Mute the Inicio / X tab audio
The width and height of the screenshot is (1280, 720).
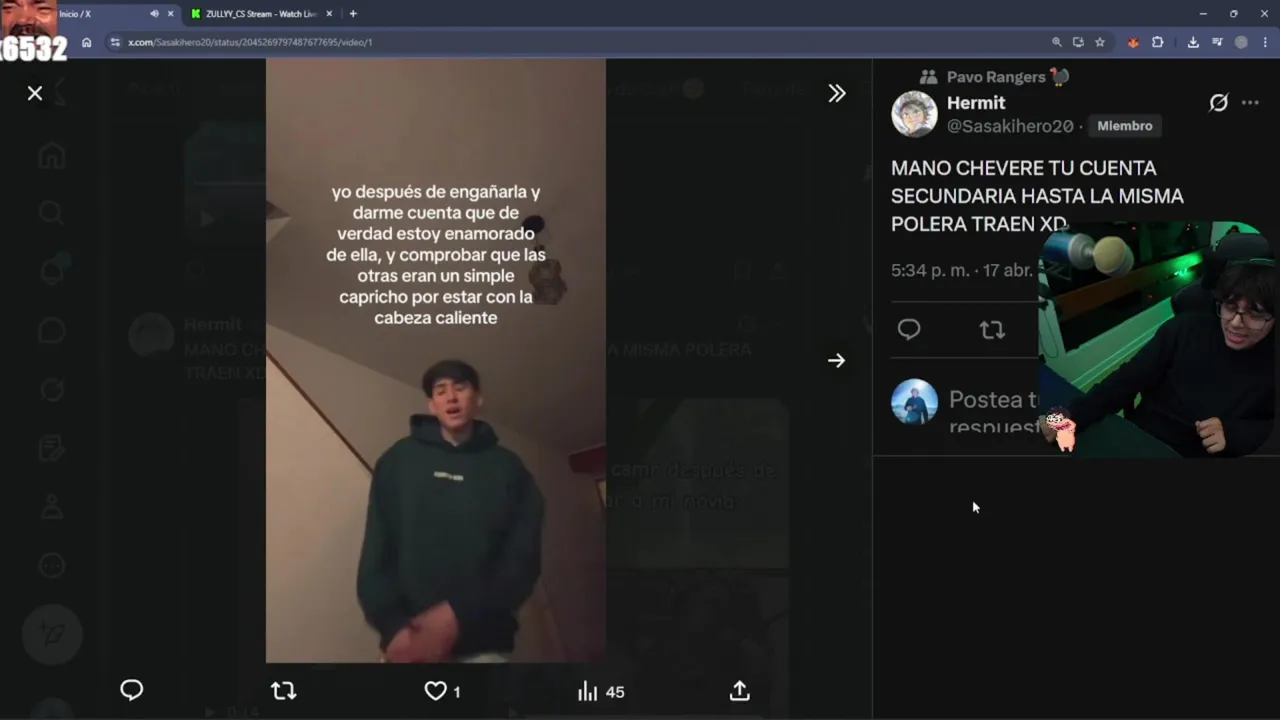(154, 14)
